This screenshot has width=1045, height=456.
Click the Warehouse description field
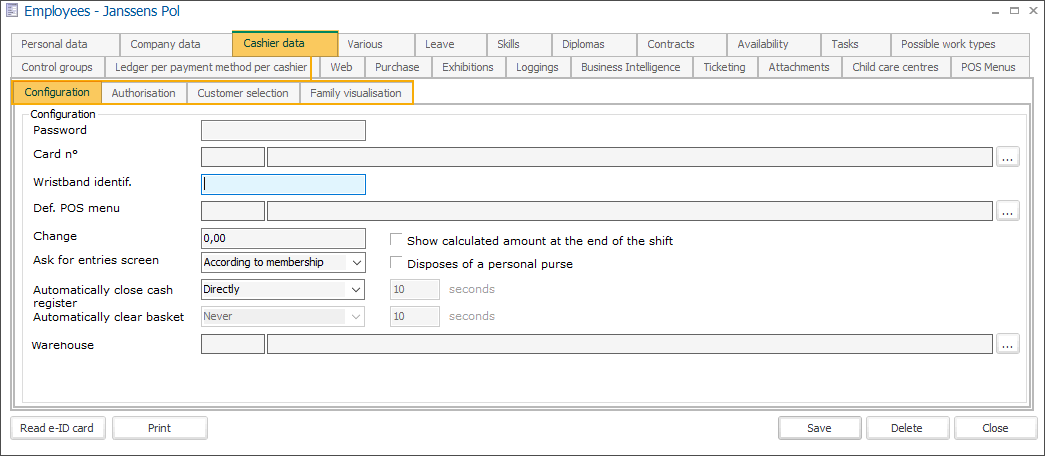[x=630, y=344]
